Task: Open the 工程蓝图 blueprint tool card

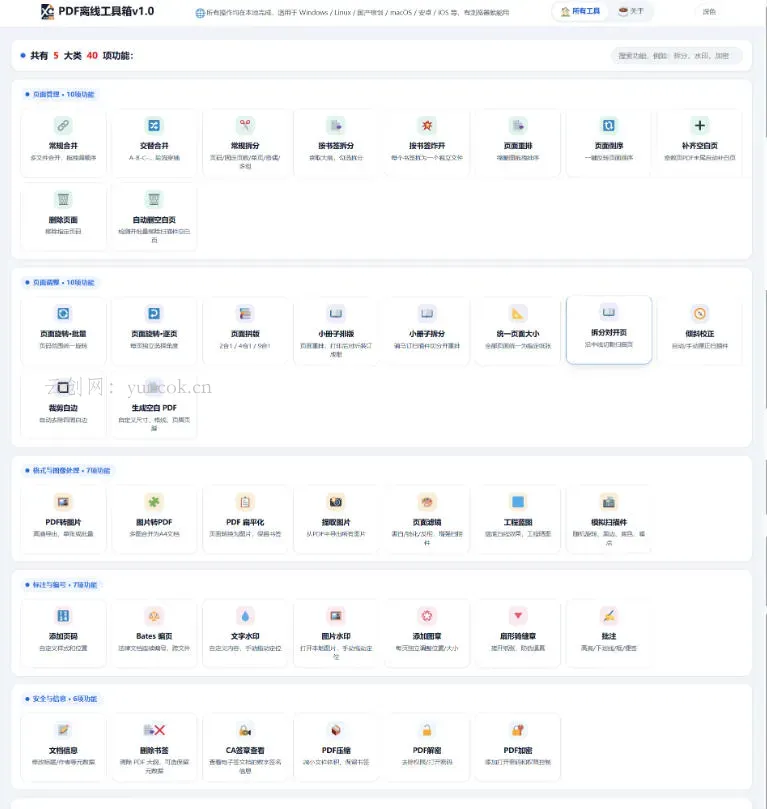Action: [x=518, y=520]
